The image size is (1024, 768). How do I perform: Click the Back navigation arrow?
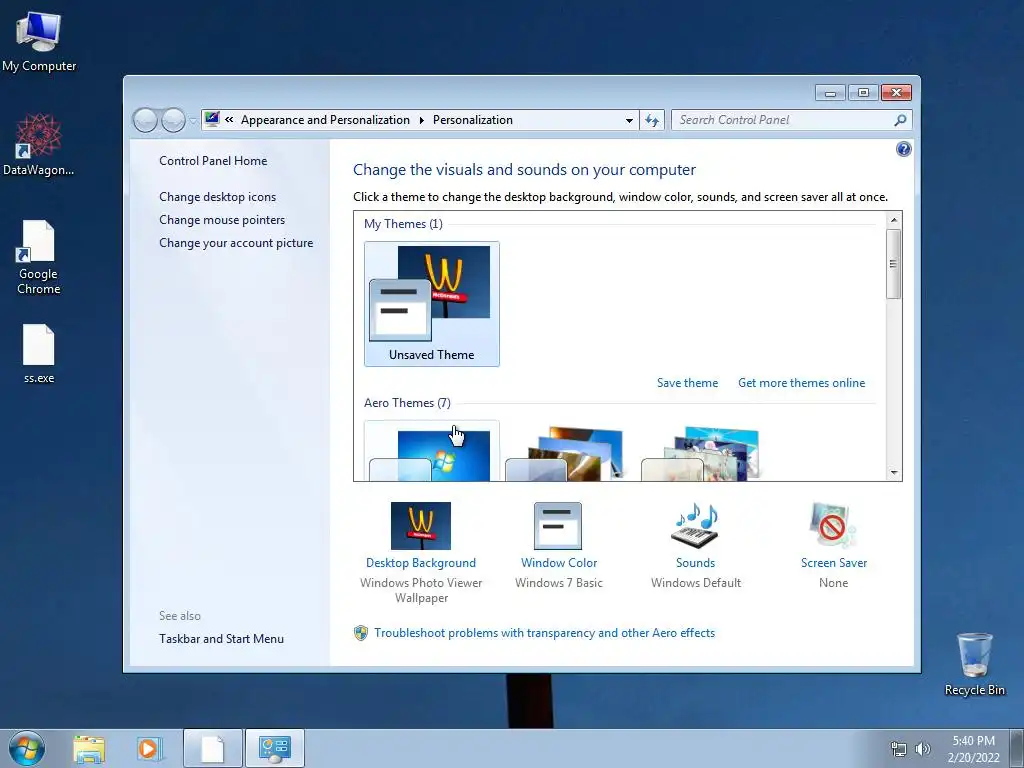pos(145,120)
